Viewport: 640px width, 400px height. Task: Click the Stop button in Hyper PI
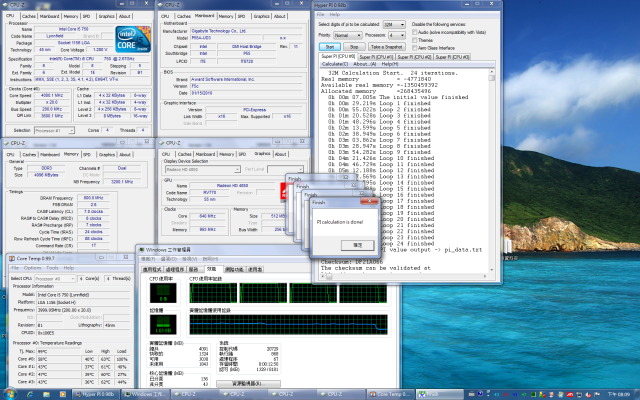tap(354, 47)
